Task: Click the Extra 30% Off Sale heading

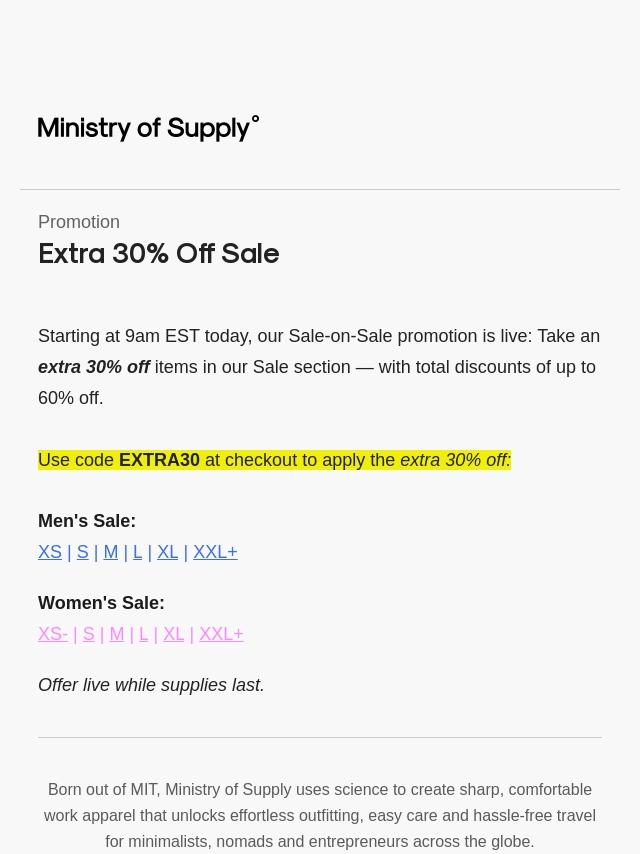Action: click(x=159, y=254)
